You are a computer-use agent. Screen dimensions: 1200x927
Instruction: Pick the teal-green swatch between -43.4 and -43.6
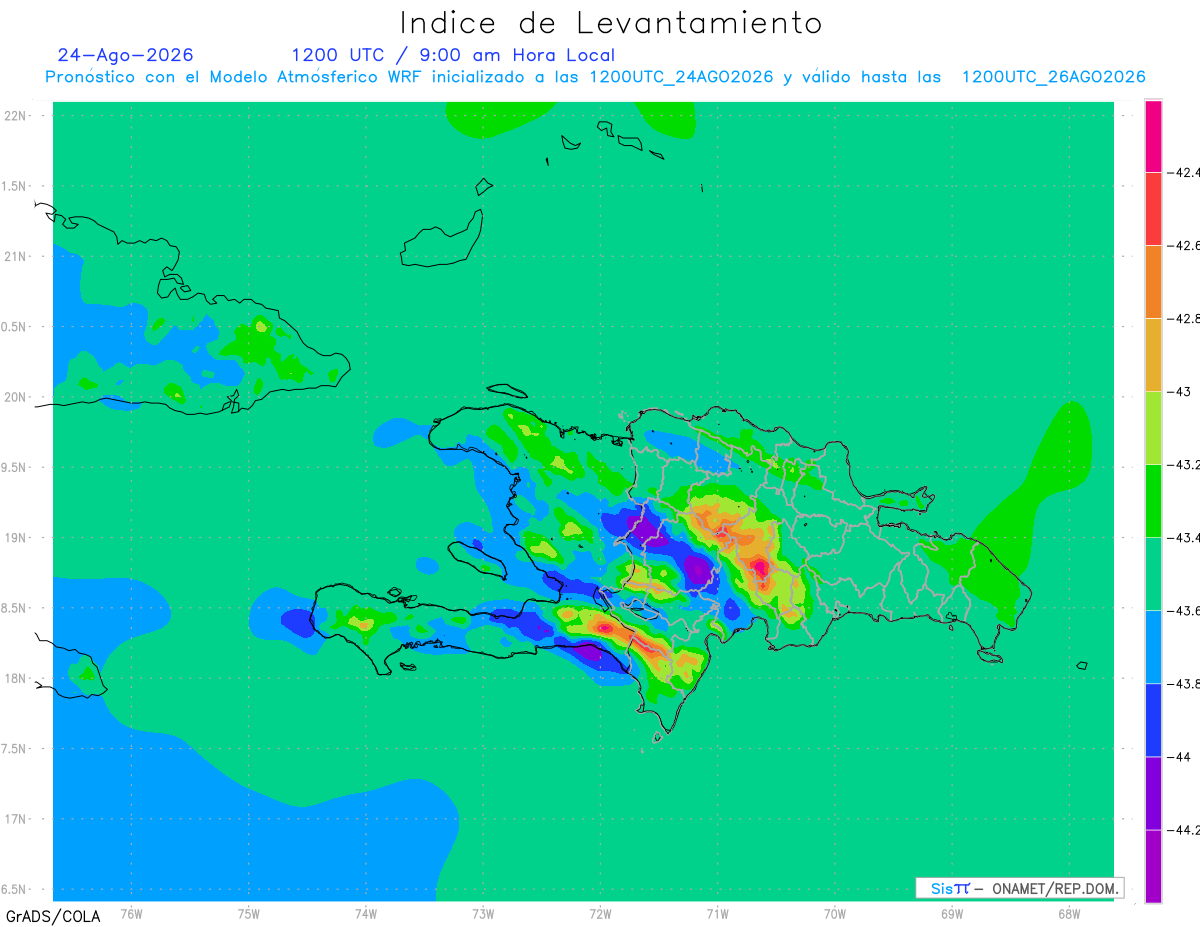click(x=1153, y=574)
